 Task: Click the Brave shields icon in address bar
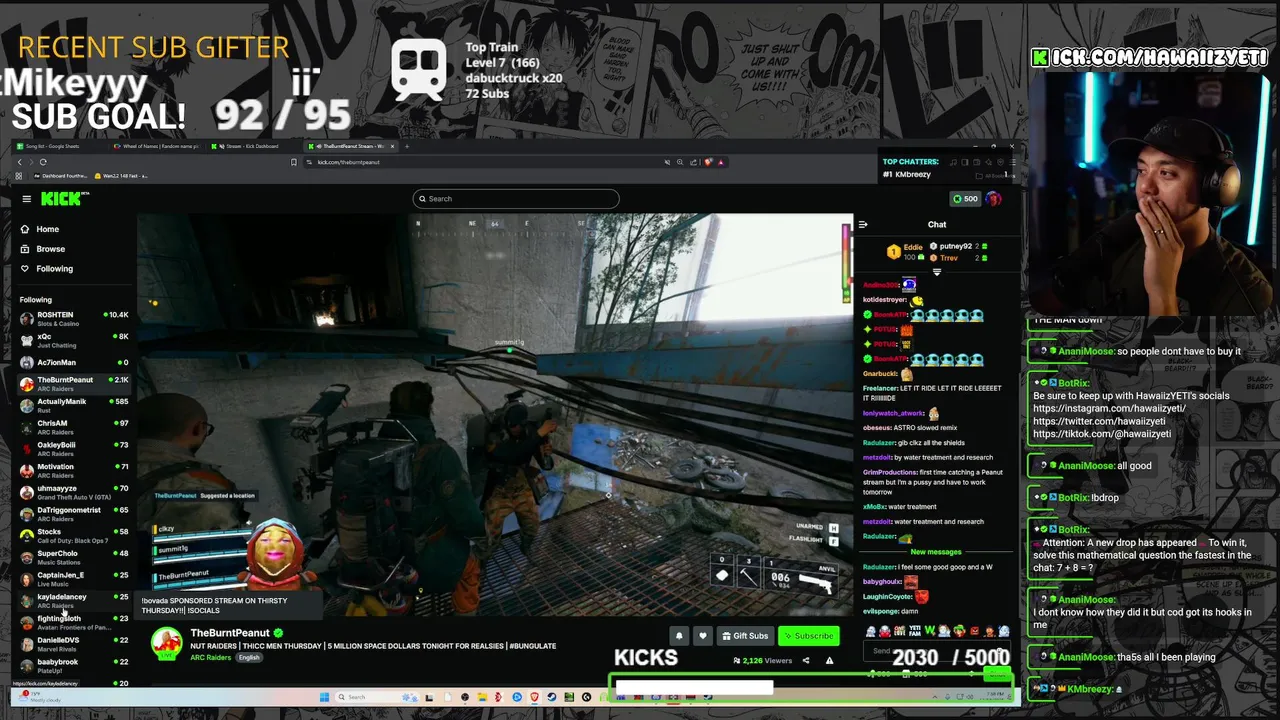point(708,162)
